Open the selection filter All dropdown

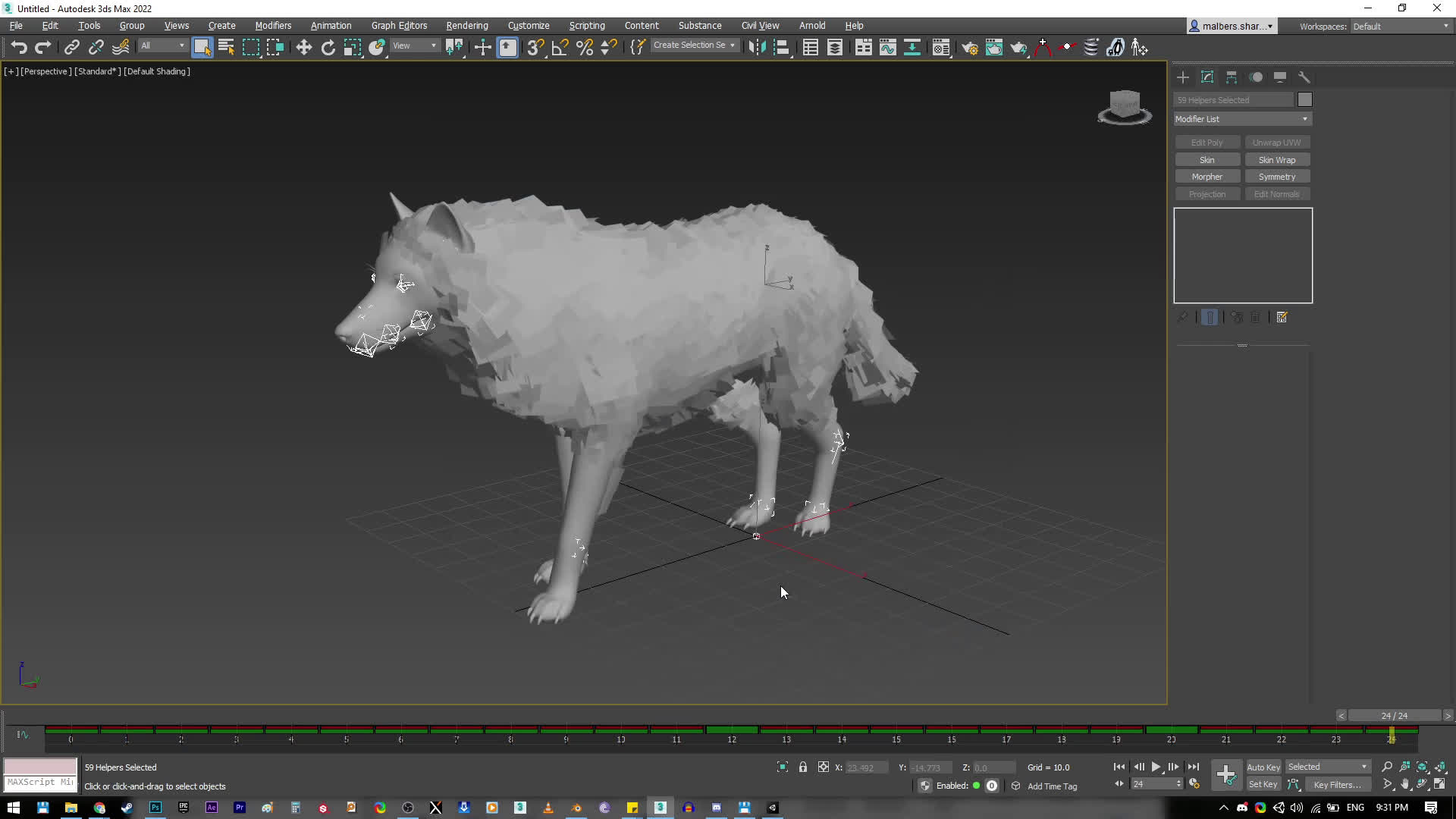[162, 45]
